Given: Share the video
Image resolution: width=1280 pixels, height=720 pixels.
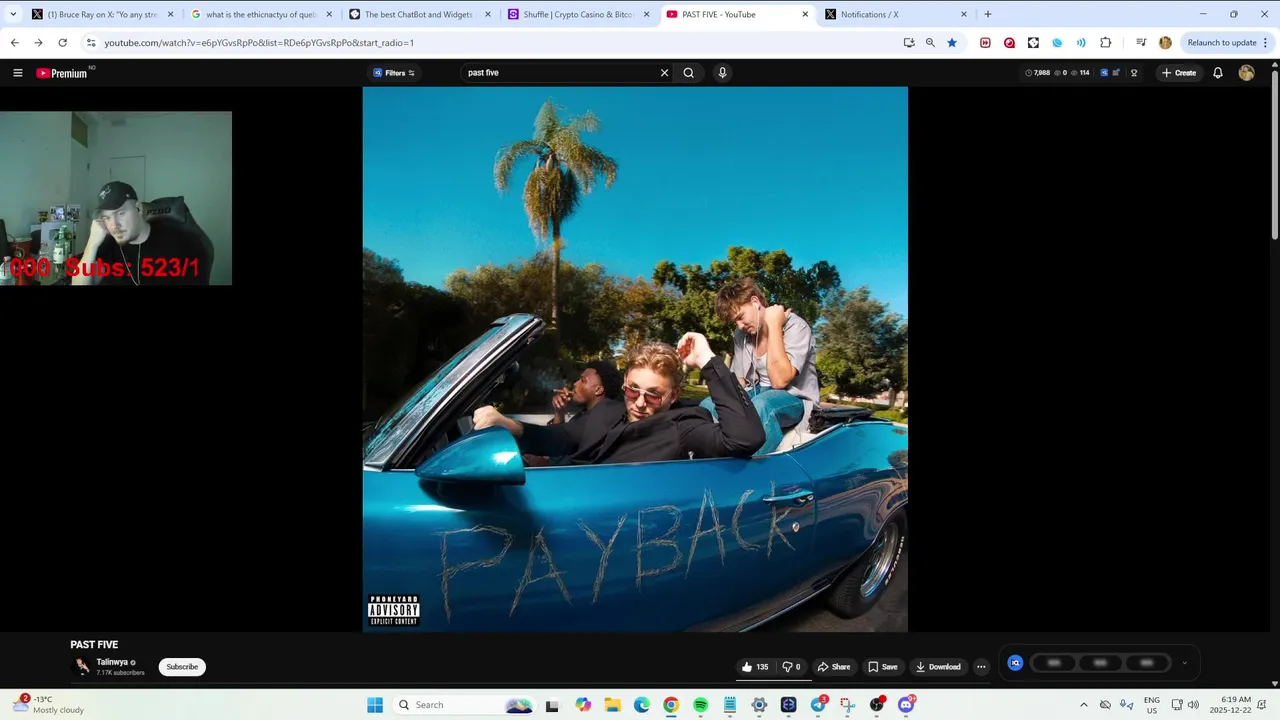Looking at the screenshot, I should (x=834, y=667).
